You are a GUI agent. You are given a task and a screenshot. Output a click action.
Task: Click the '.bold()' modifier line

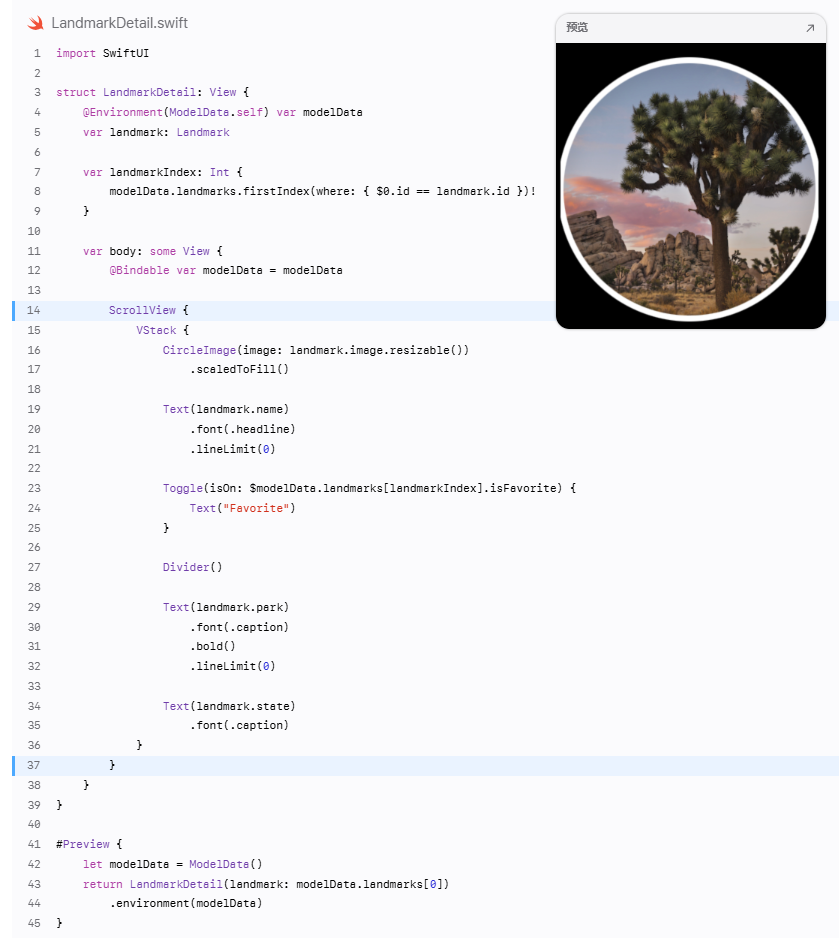tap(213, 646)
